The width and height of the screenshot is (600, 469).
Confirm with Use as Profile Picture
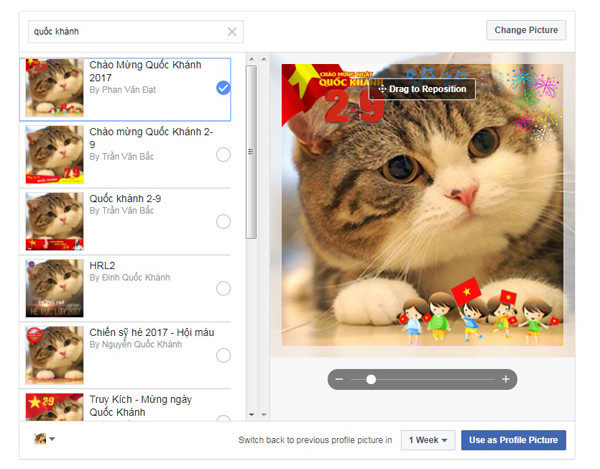click(x=513, y=440)
